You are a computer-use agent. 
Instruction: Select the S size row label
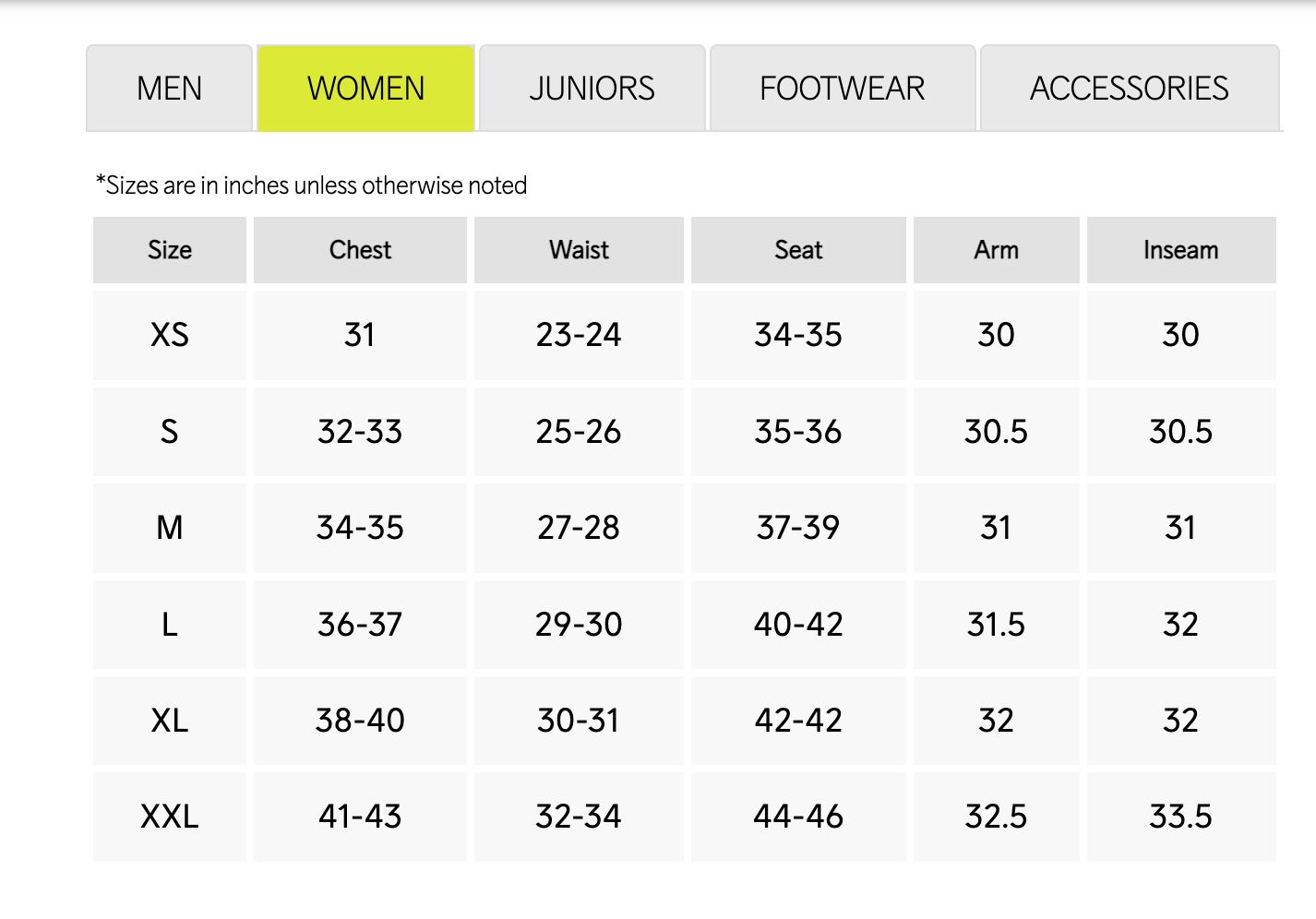tap(170, 432)
